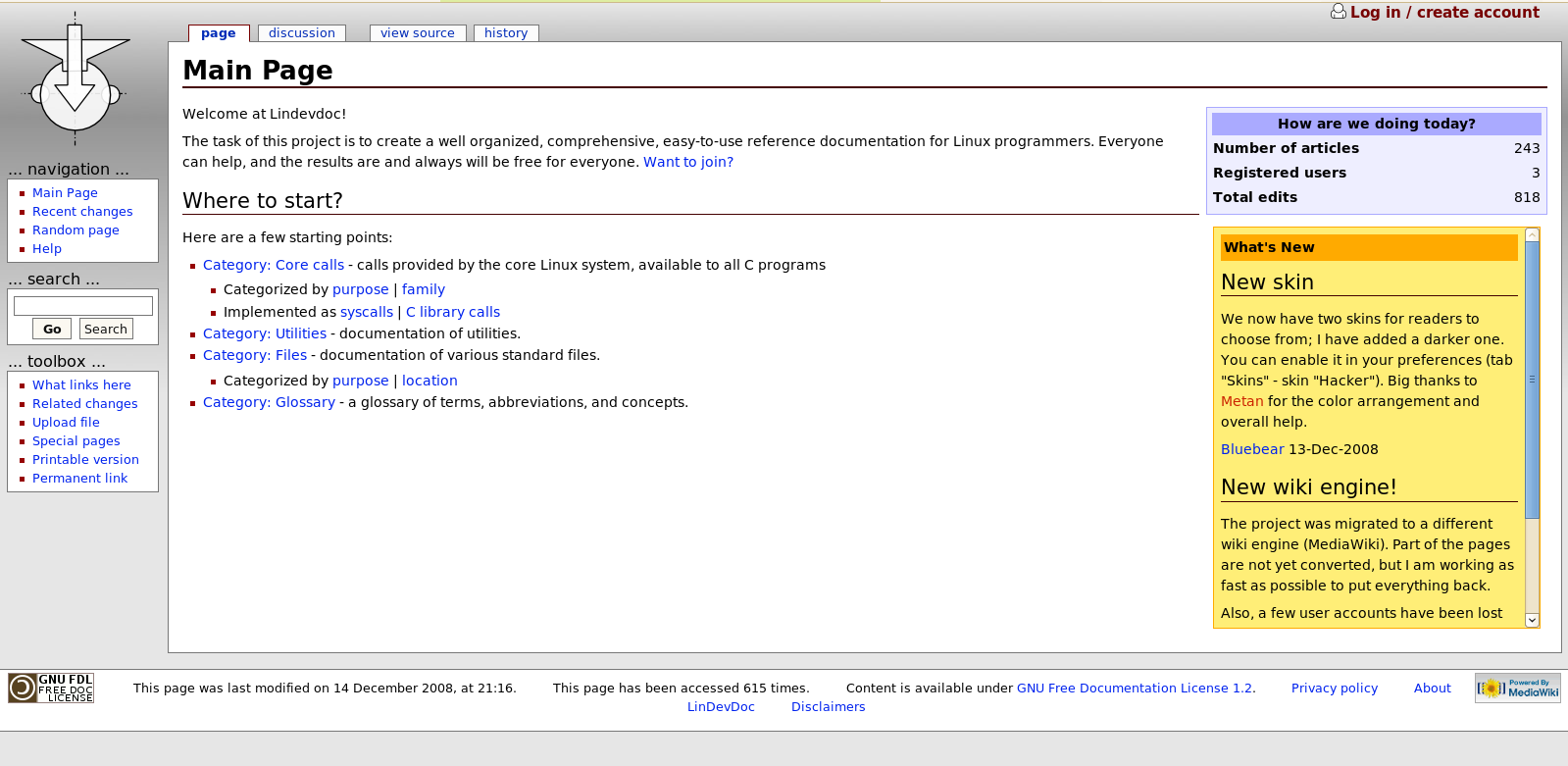Viewport: 1568px width, 766px height.
Task: Click the Lindevdoc site logo
Action: point(76,76)
